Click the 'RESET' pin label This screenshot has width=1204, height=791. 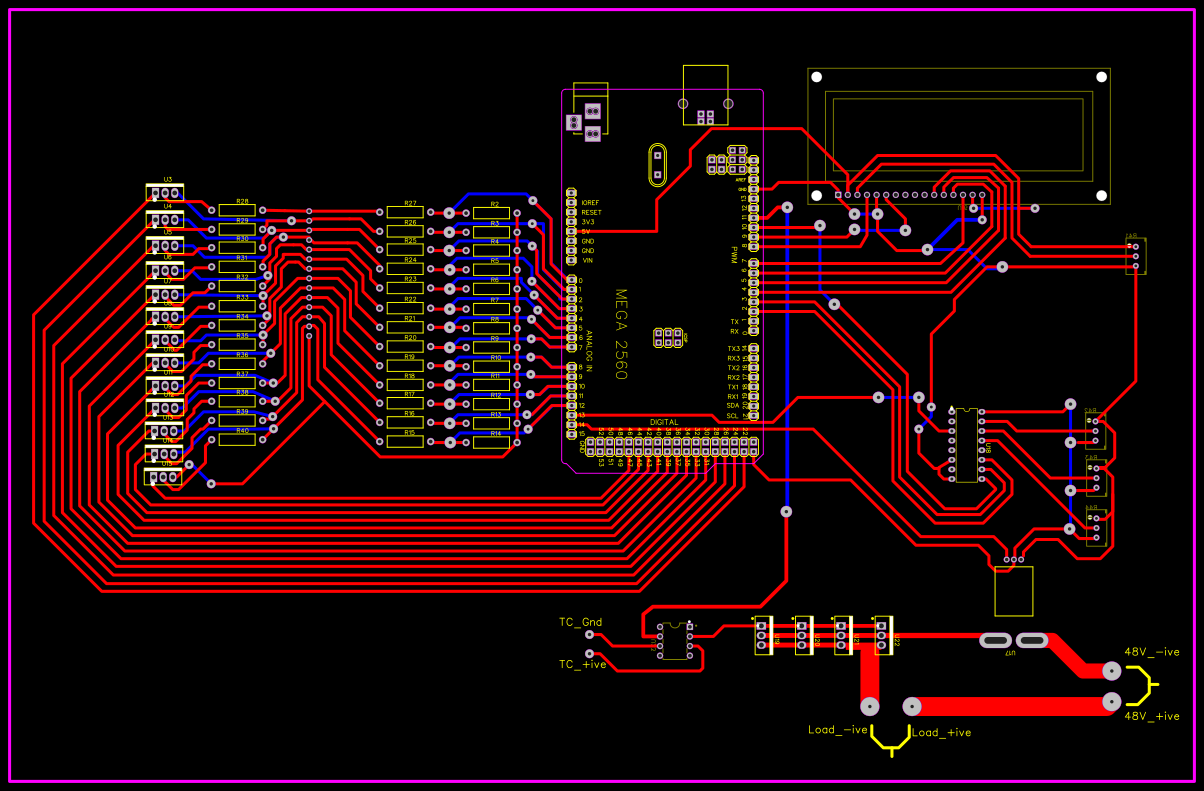coord(591,212)
